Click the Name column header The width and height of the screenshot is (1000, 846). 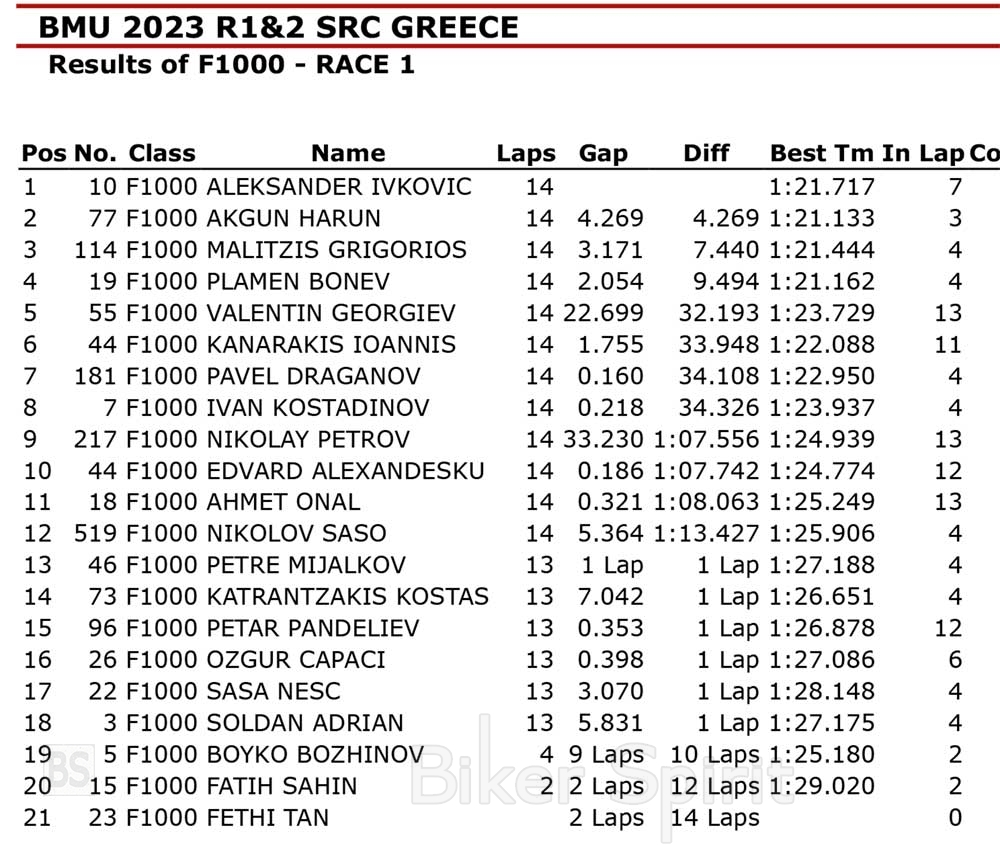pos(347,154)
